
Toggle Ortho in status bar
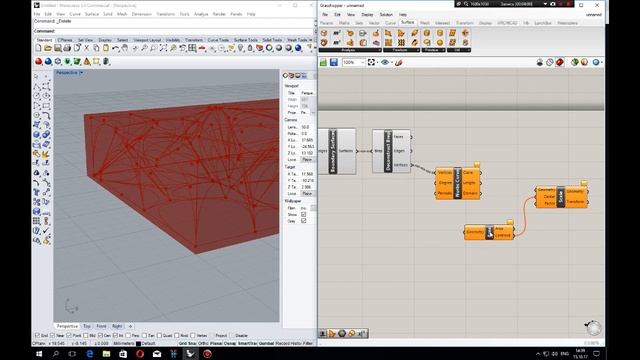pyautogui.click(x=203, y=343)
